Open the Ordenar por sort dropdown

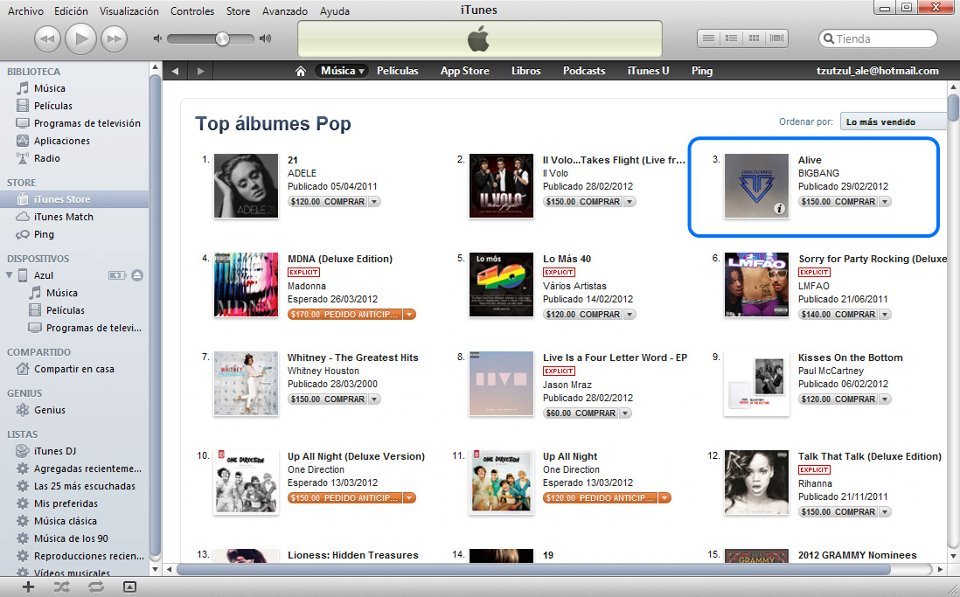(x=894, y=122)
